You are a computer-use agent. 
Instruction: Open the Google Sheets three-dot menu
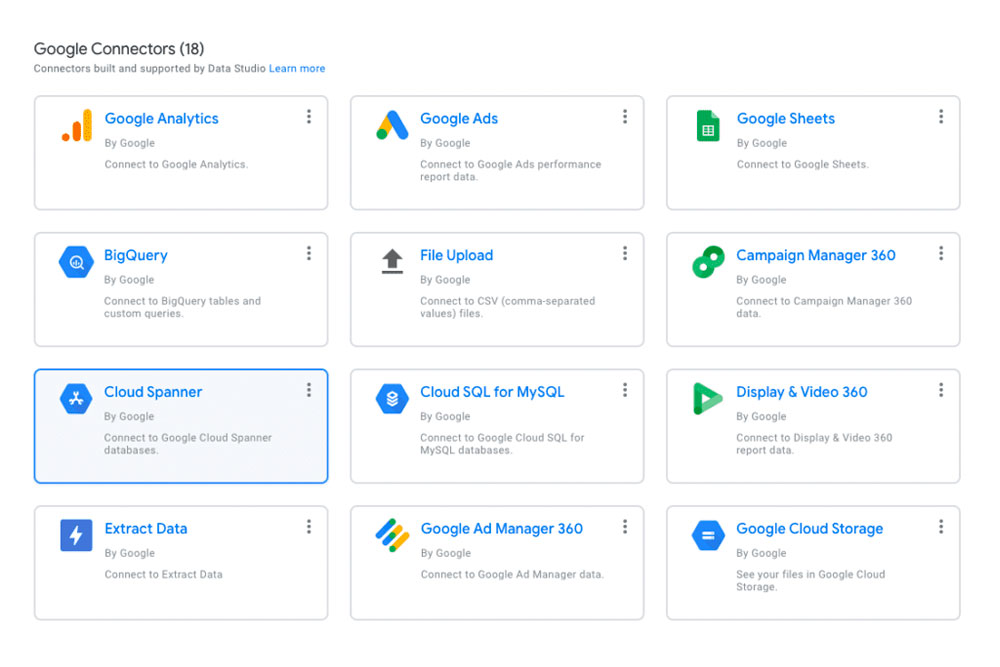click(941, 117)
